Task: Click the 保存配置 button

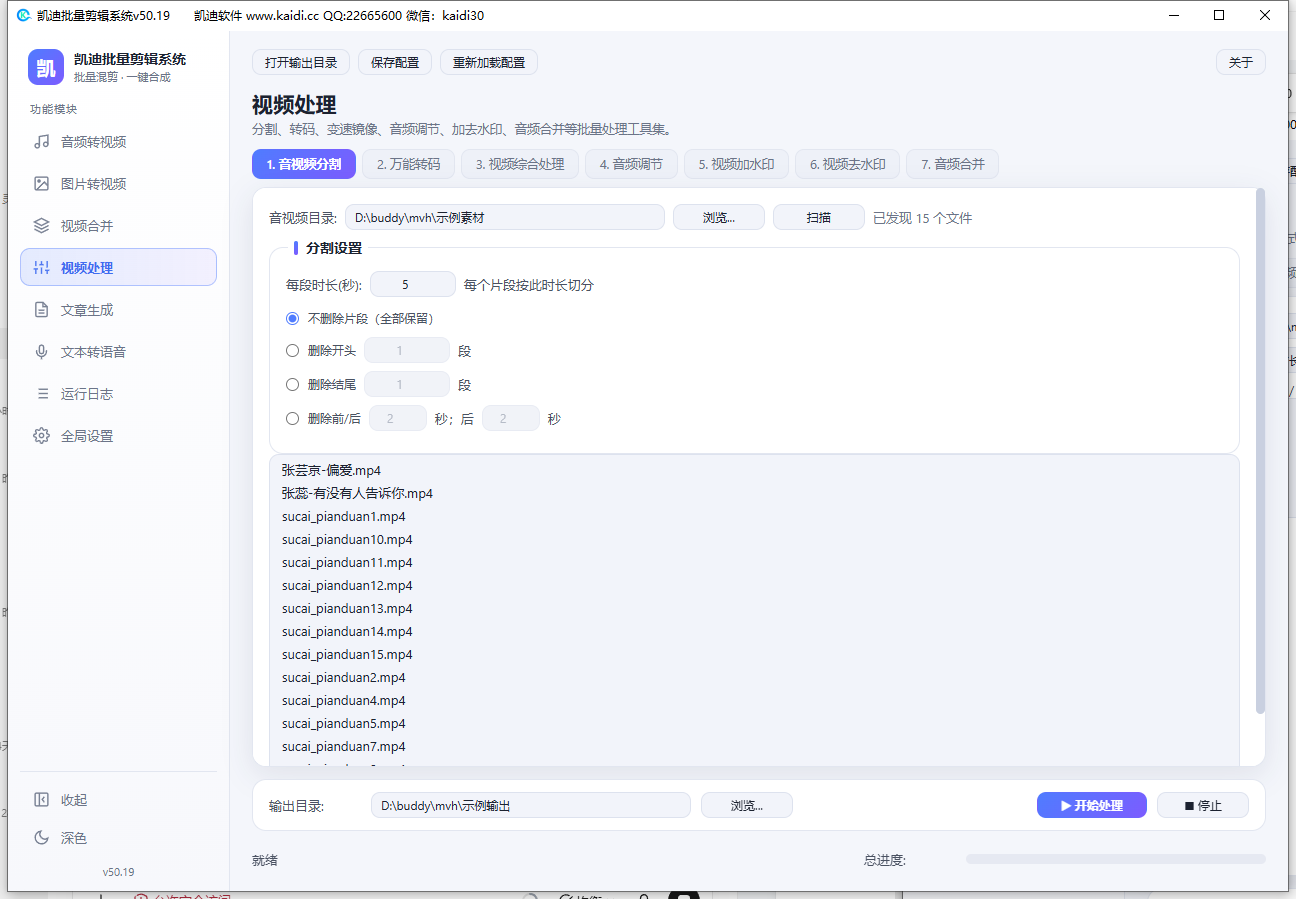Action: coord(395,62)
